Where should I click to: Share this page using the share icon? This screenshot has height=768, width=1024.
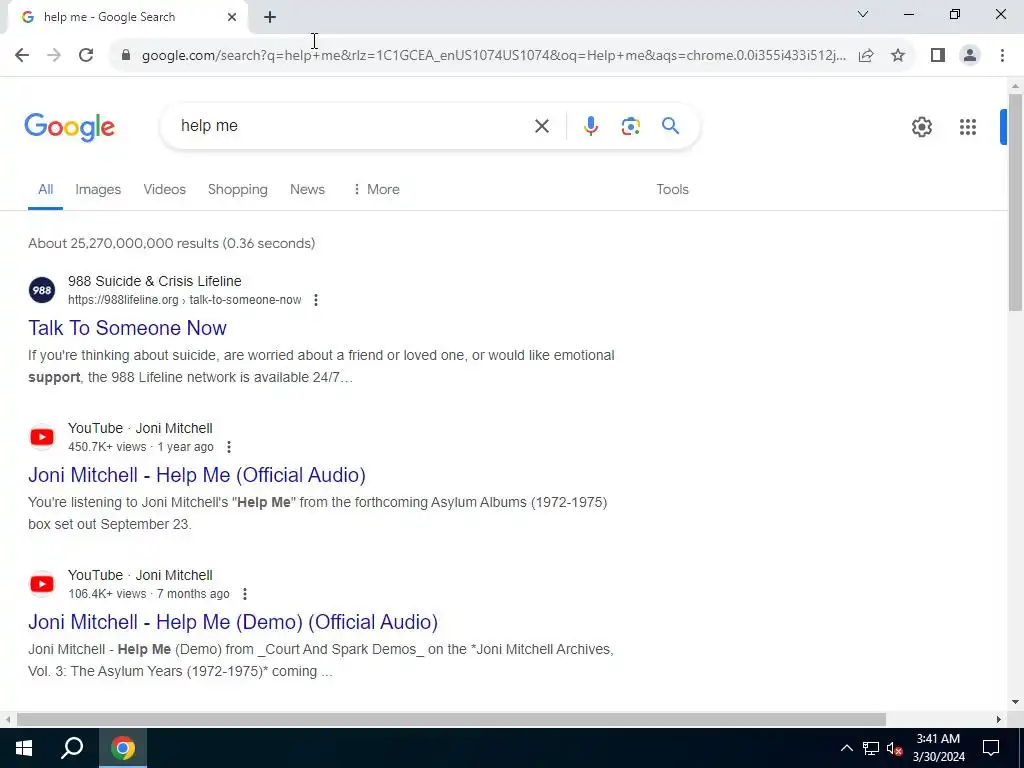coord(866,56)
